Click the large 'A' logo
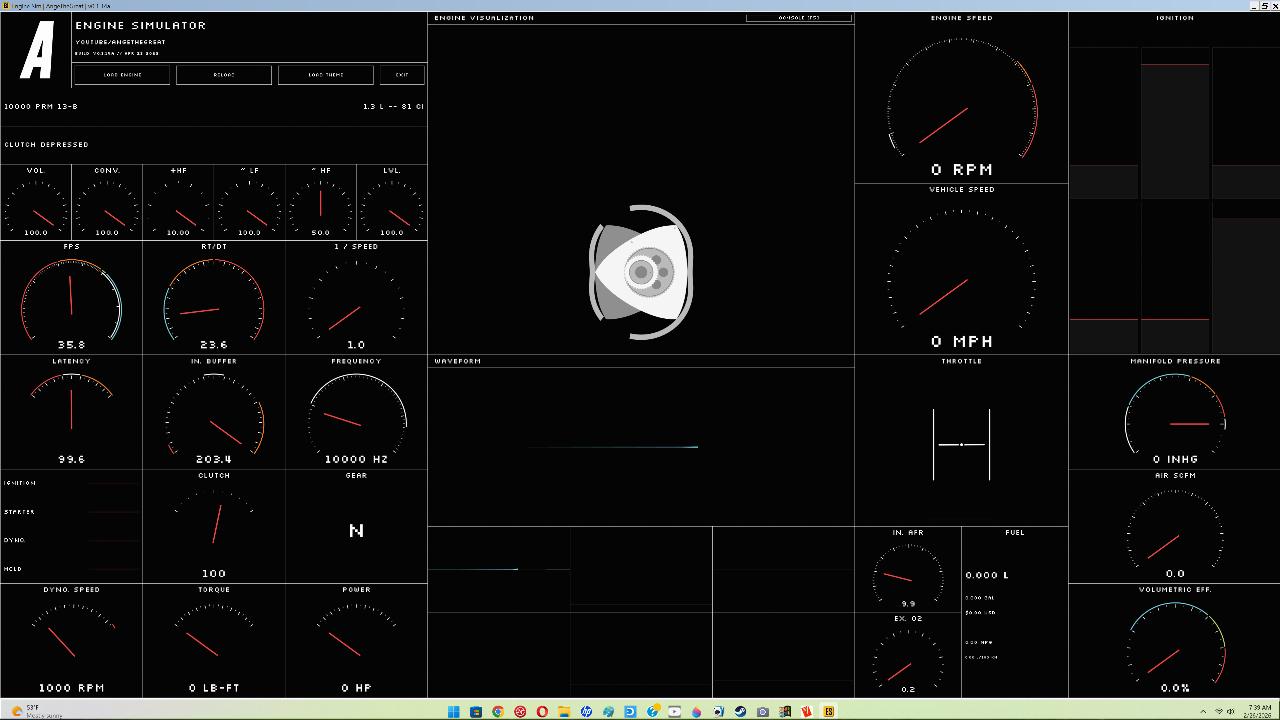This screenshot has height=720, width=1280. tap(37, 52)
